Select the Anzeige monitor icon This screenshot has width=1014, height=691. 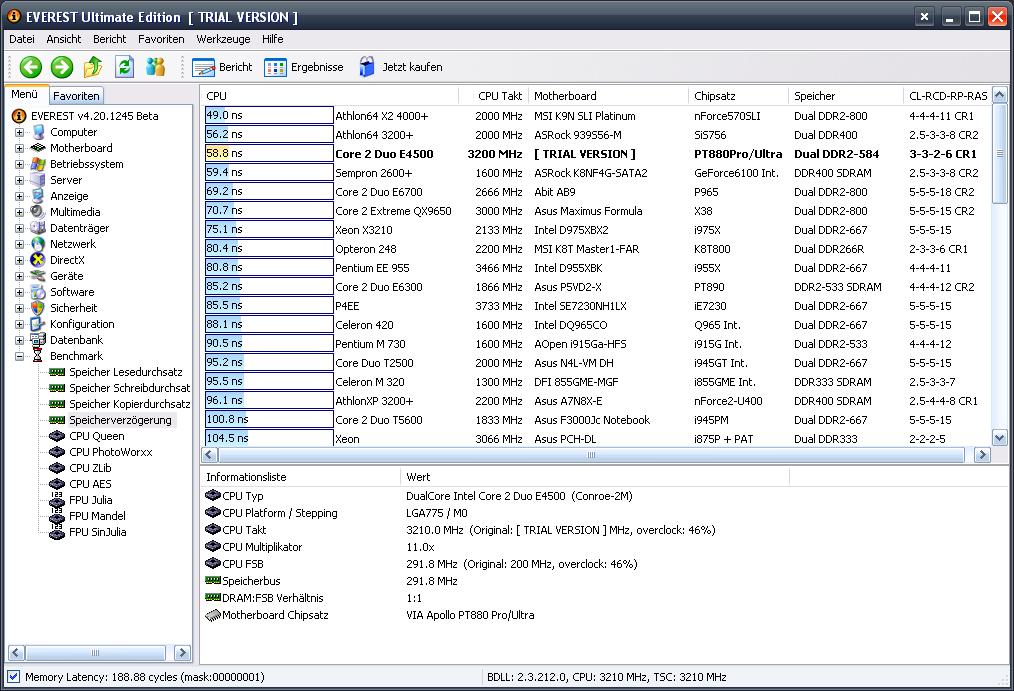pyautogui.click(x=39, y=196)
